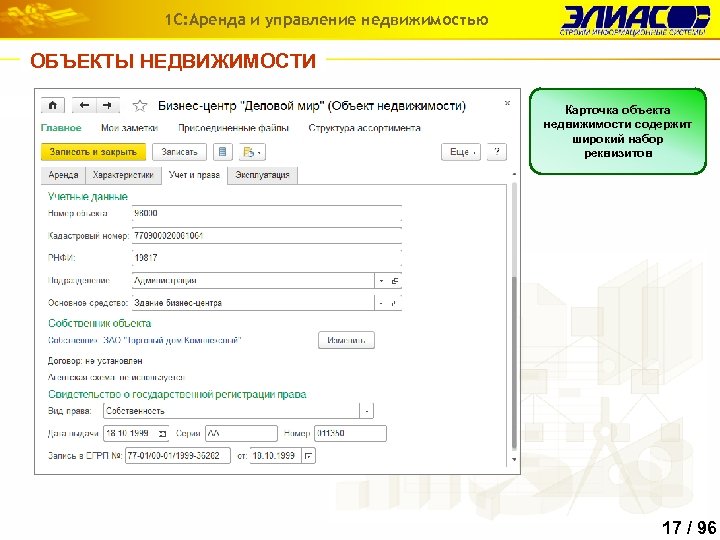Add object to favorites with star
This screenshot has height=540, width=720.
click(140, 106)
